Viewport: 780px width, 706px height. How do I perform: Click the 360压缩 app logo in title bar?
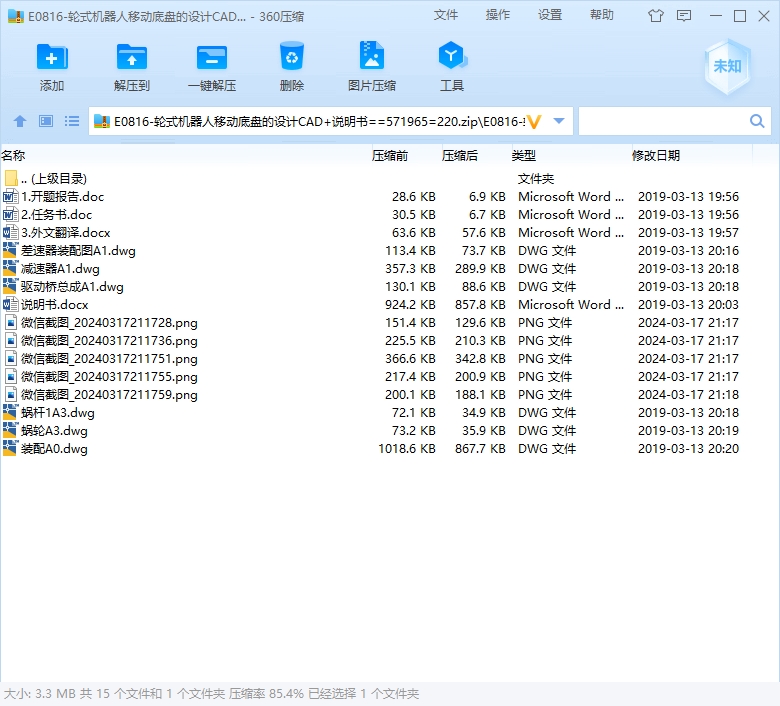16,16
